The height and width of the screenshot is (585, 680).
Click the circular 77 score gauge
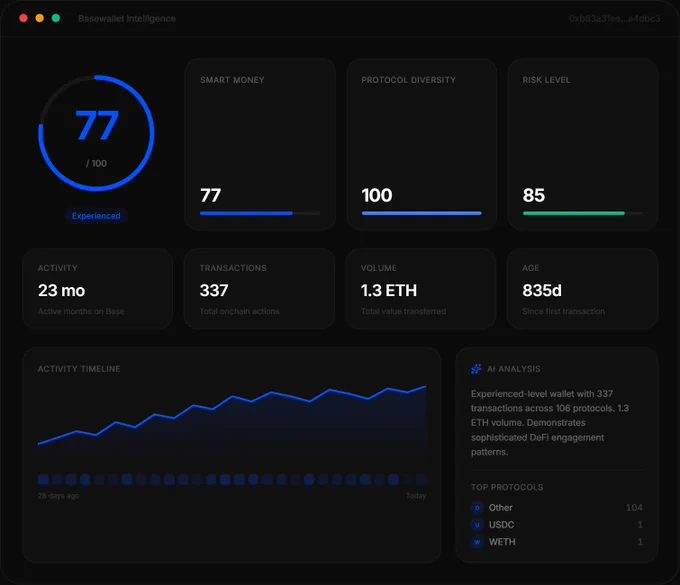tap(96, 133)
